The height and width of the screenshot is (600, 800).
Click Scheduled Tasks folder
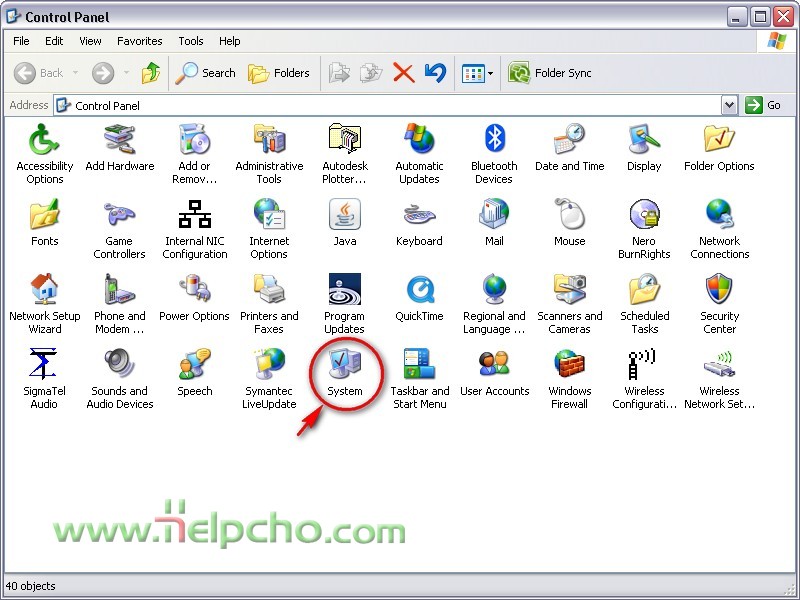tap(644, 304)
